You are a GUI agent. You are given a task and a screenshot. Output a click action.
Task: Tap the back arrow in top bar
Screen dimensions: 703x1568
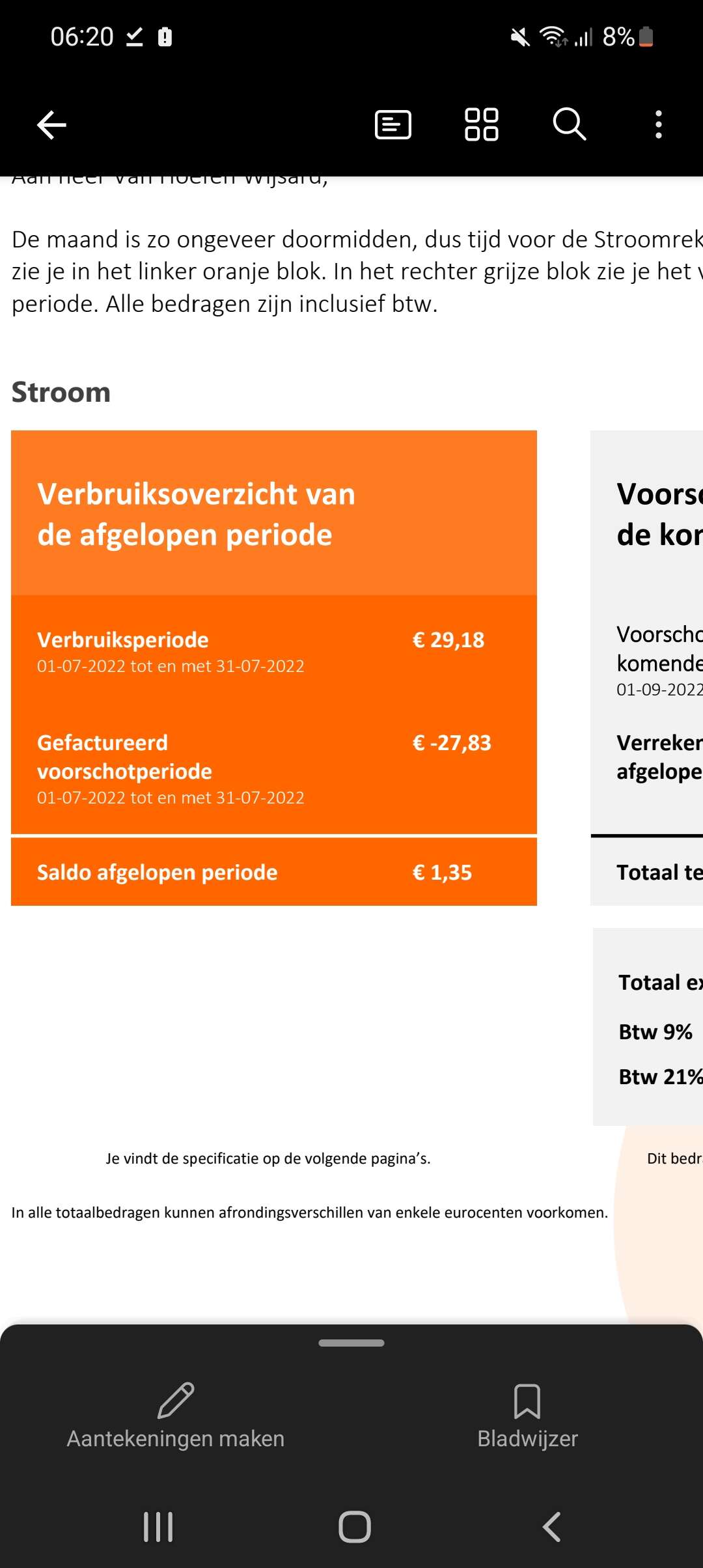[51, 124]
